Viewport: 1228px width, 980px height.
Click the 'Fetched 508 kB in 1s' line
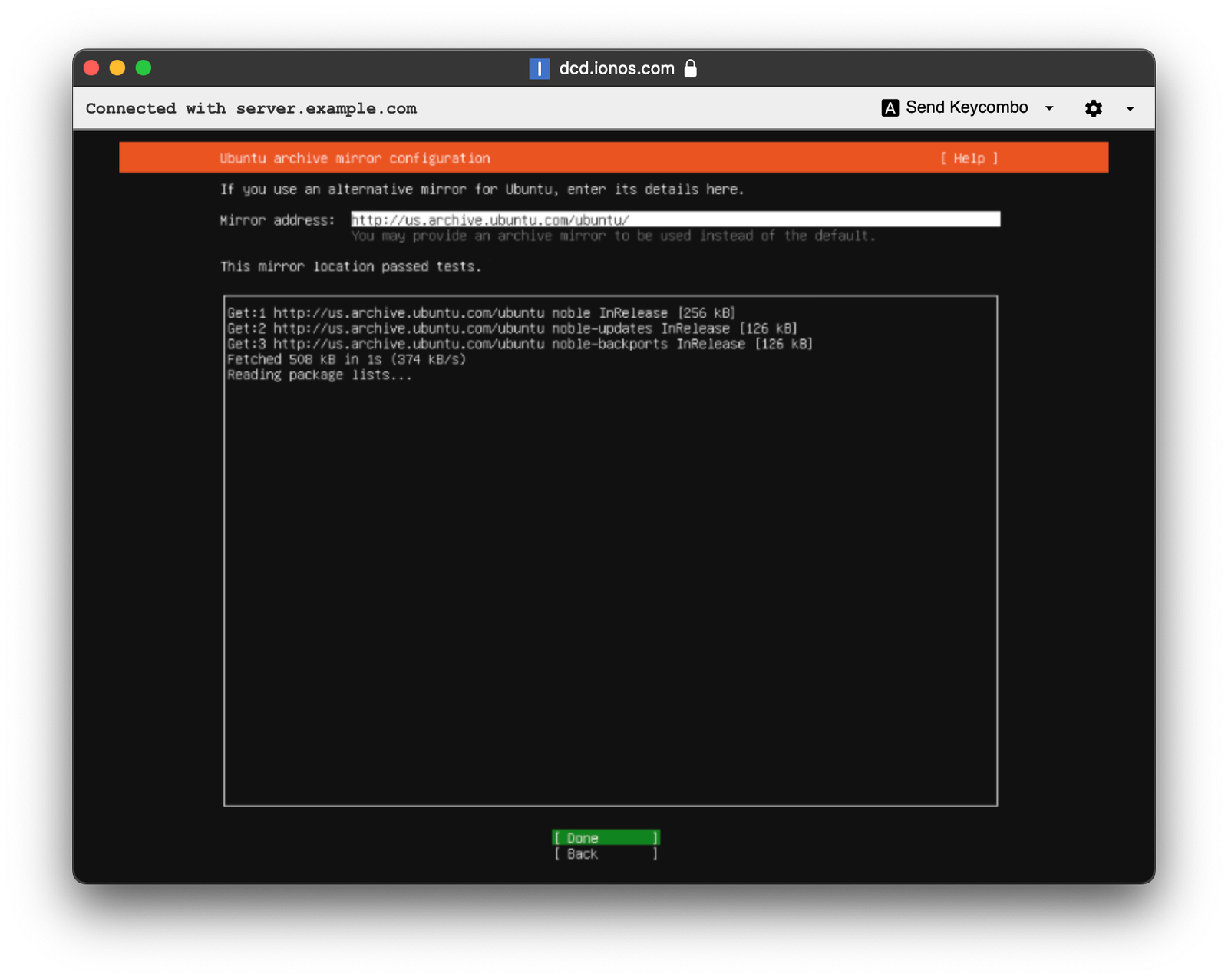[346, 359]
